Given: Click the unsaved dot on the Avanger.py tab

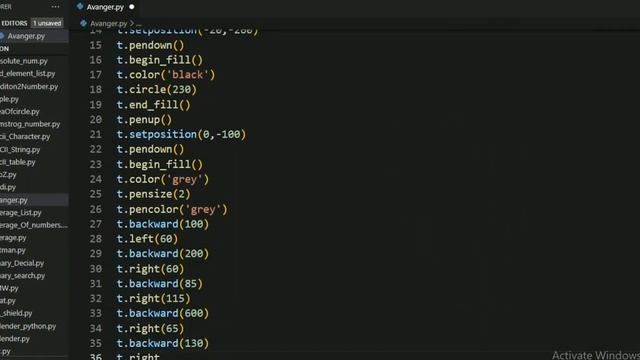Looking at the screenshot, I should tap(131, 7).
